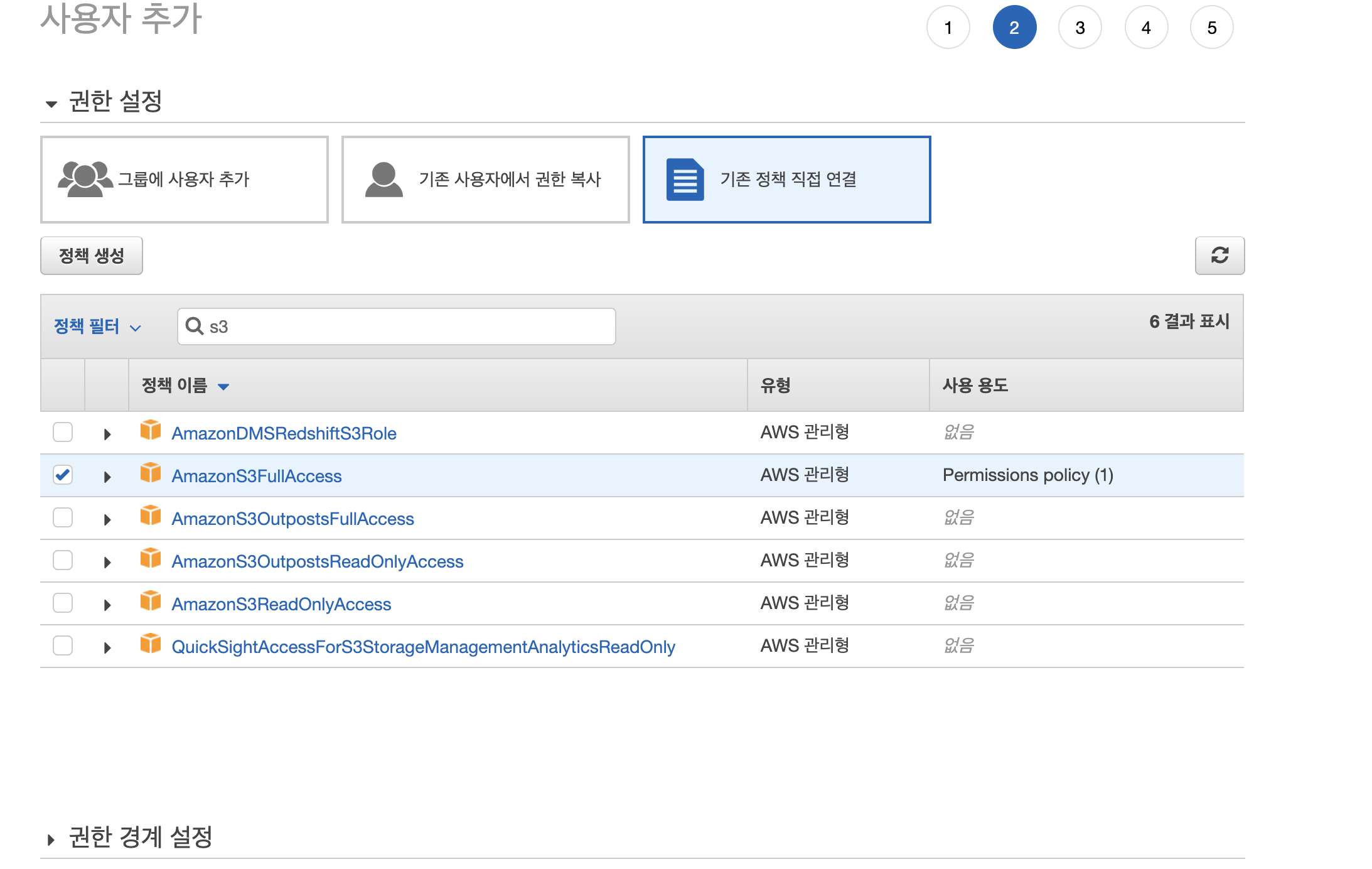Check the AmazonS3ReadOnlyAccess policy checkbox
The image size is (1372, 869).
click(63, 603)
